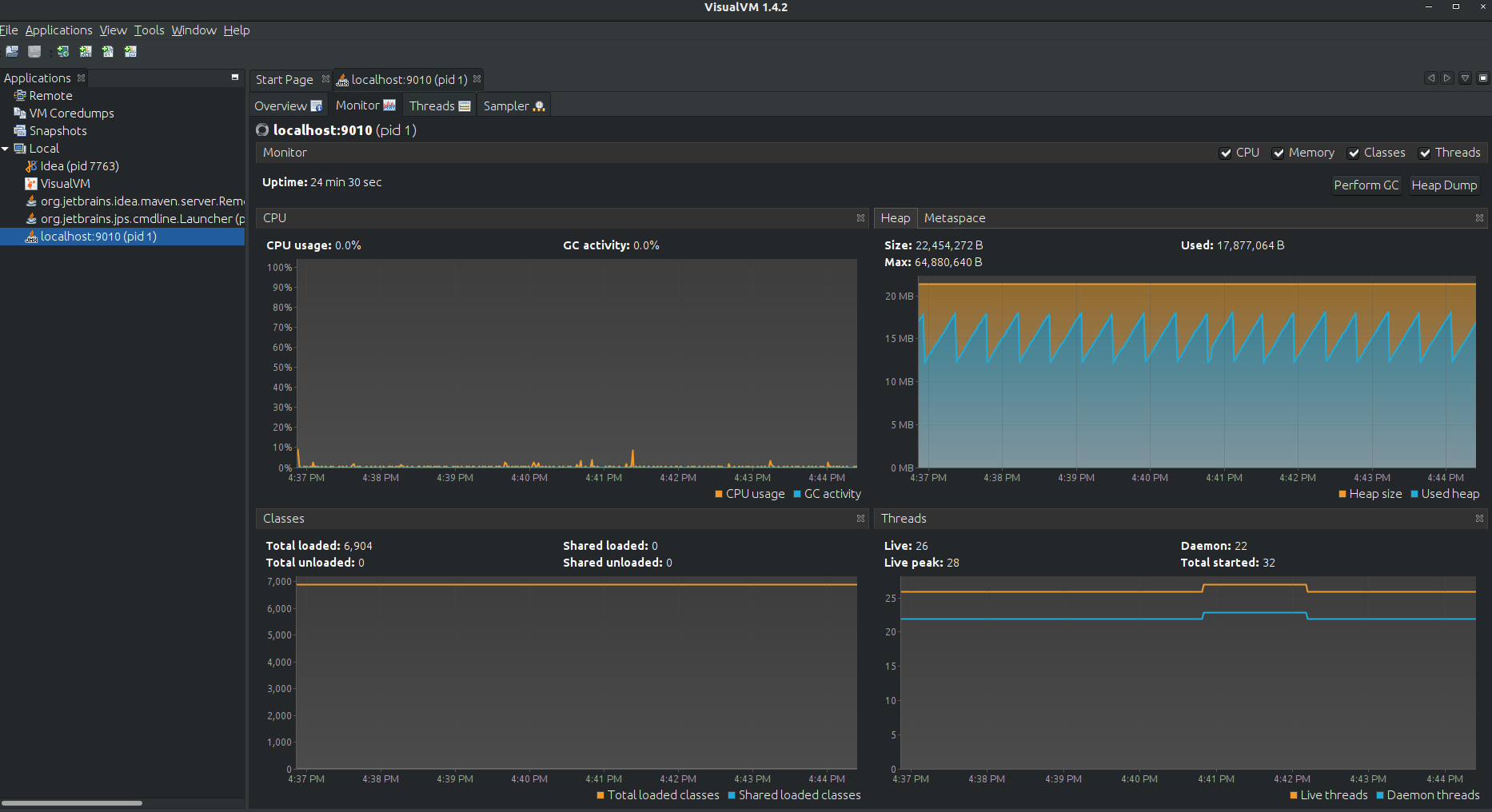Close the Classes chart panel
Viewport: 1492px width, 812px height.
coord(860,519)
